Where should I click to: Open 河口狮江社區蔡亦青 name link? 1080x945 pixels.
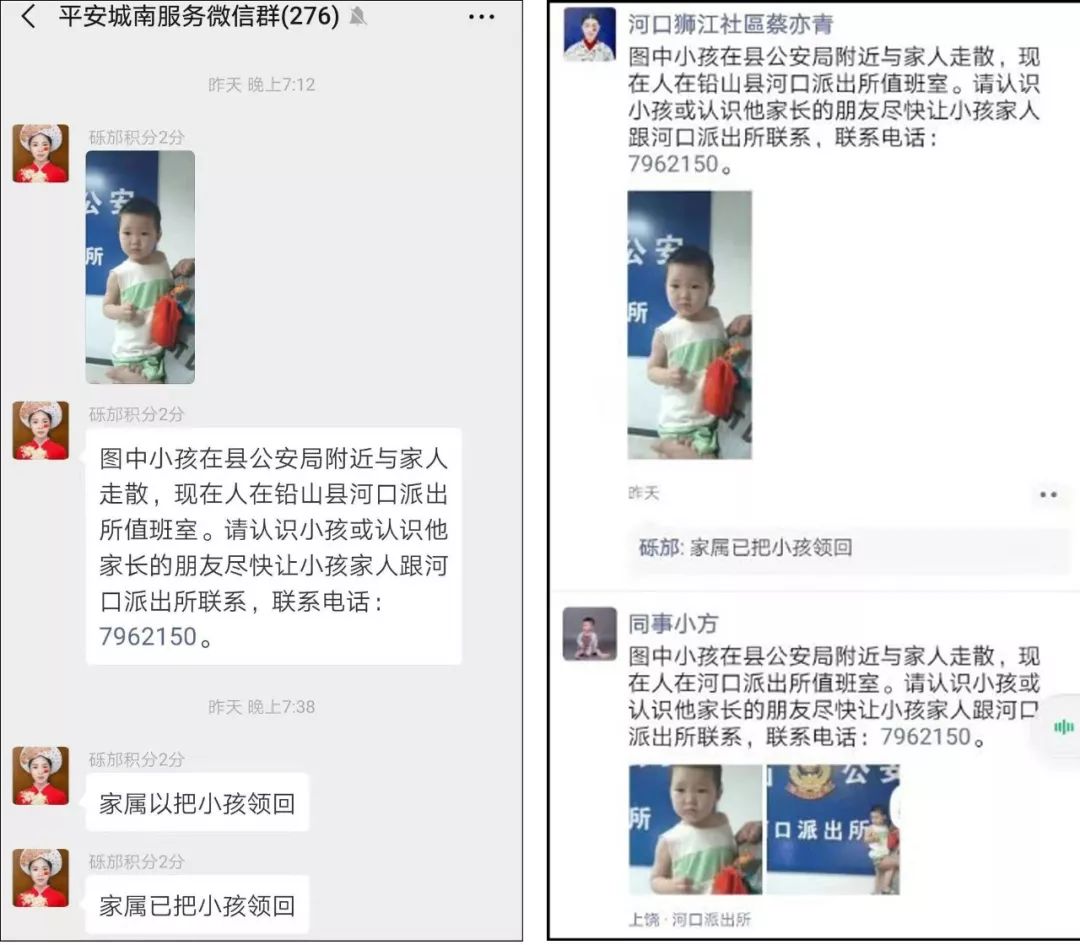click(730, 24)
